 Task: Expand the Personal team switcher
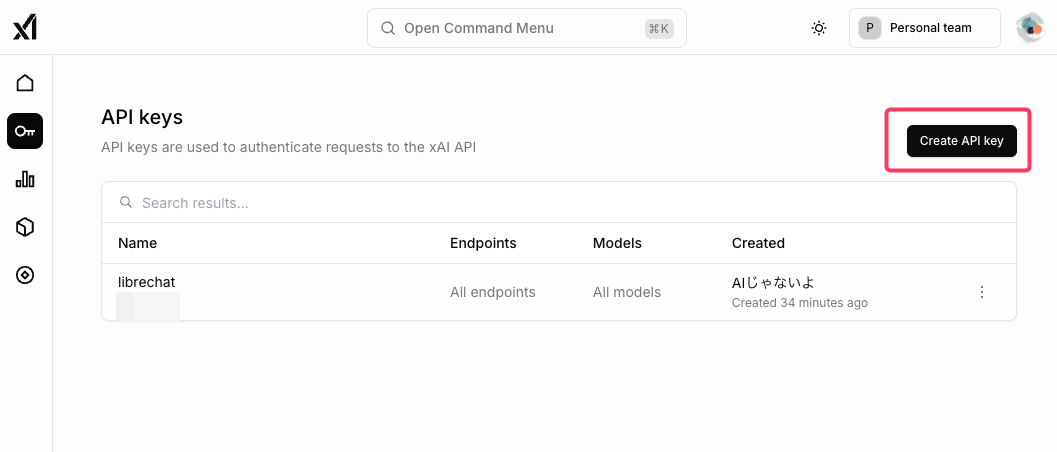(924, 28)
